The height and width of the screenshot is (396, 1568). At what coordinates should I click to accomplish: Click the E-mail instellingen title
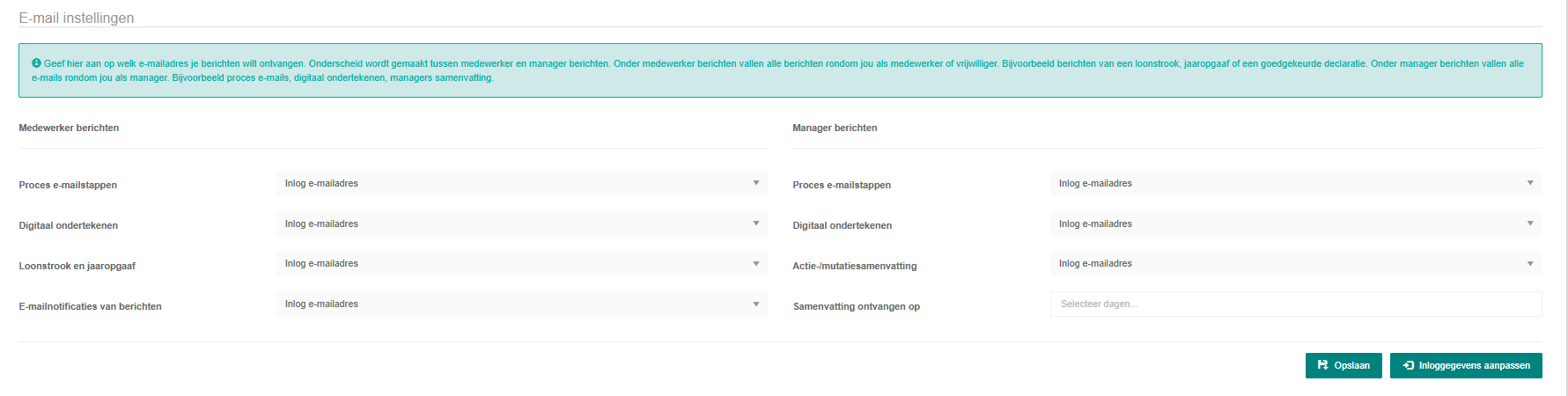point(77,18)
